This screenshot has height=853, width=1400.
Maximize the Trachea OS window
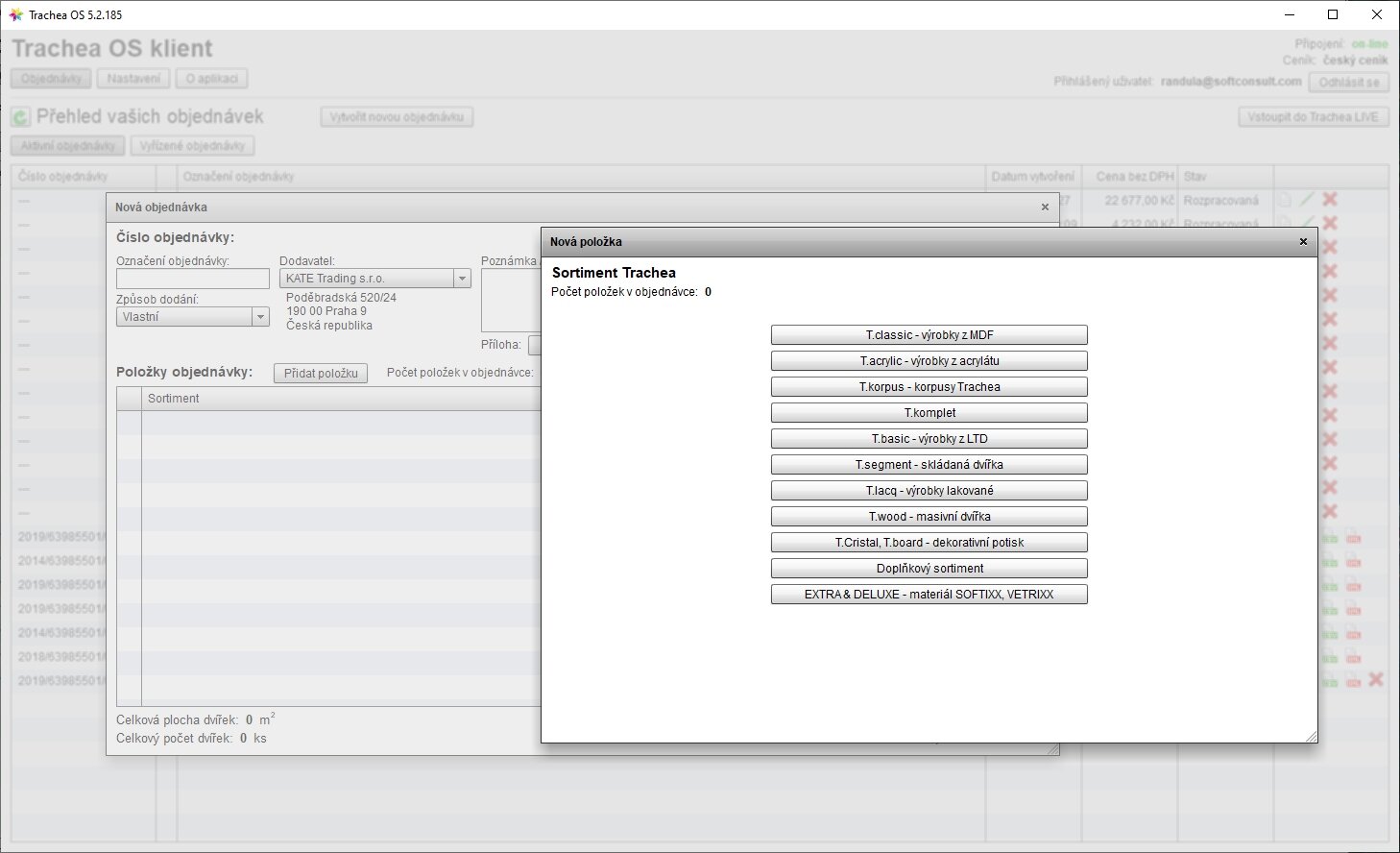(x=1333, y=14)
